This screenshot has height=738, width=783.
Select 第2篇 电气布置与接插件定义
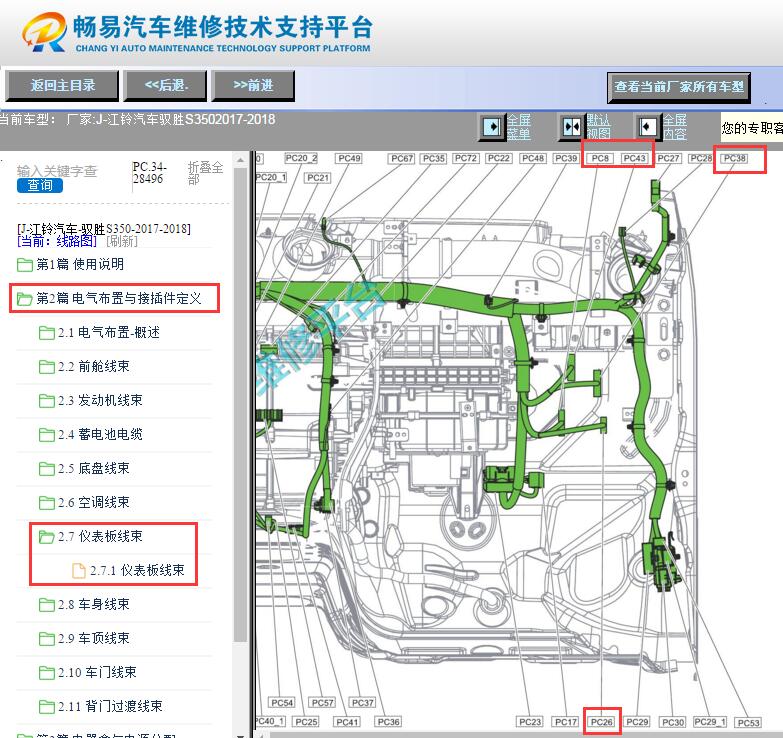click(119, 298)
